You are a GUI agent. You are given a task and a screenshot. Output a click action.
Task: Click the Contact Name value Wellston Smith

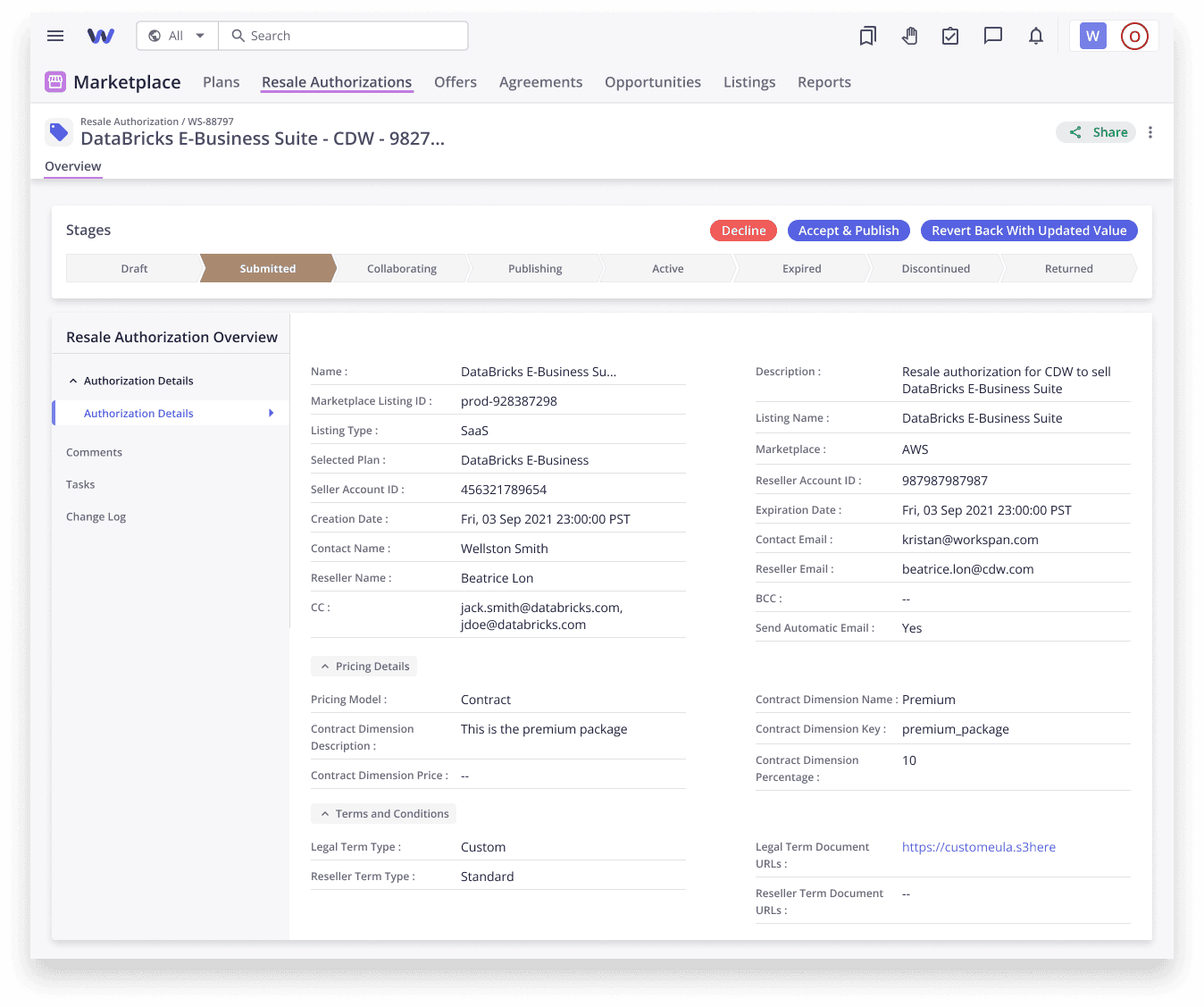click(x=505, y=549)
